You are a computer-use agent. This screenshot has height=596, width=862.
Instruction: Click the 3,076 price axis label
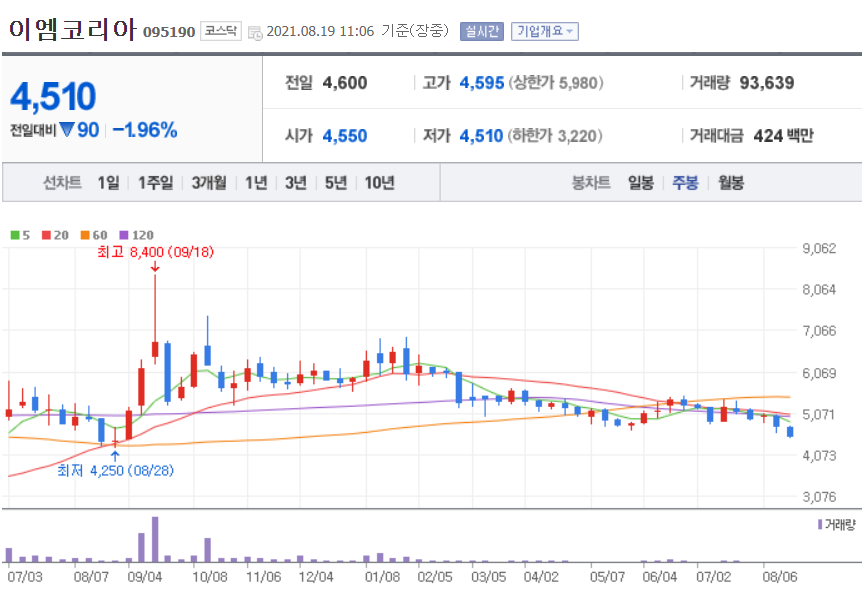(x=819, y=497)
